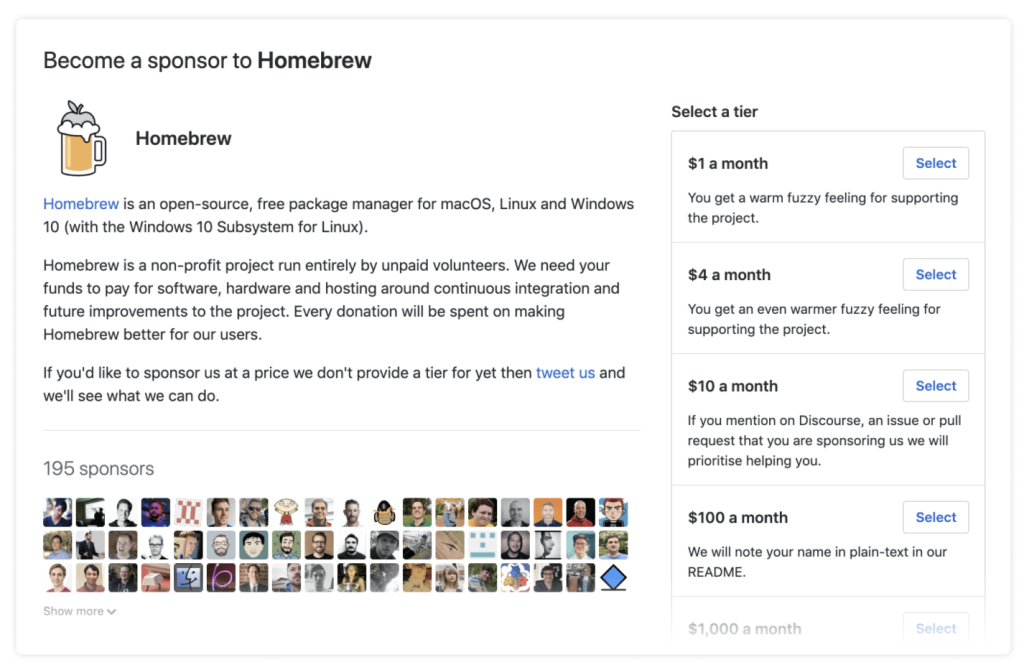Screen dimensions: 1024x665
Task: Click the red checkered pattern sponsor avatar
Action: pos(188,512)
